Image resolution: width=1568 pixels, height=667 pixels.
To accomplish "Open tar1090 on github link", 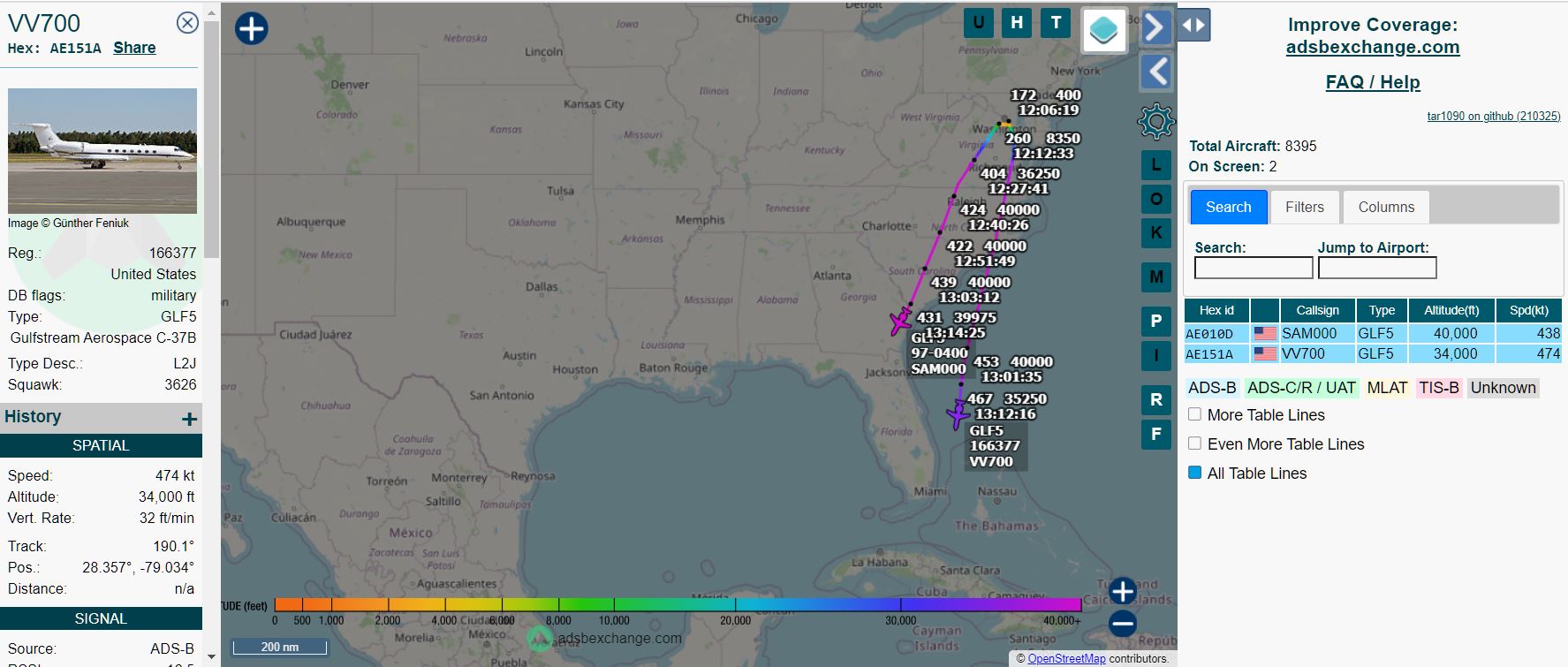I will 1494,116.
